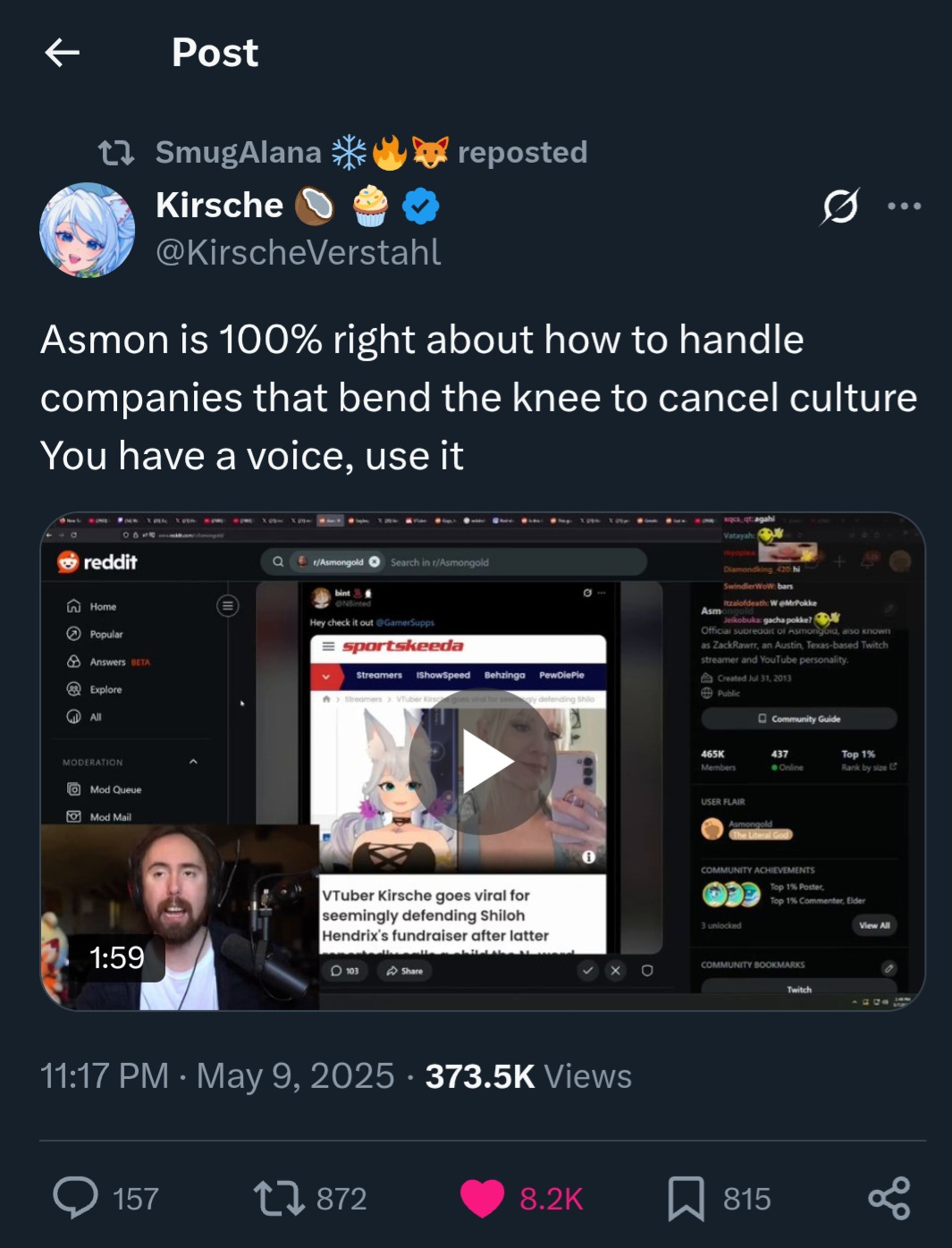Open the reply comment icon
The height and width of the screenshot is (1248, 952).
pos(75,1198)
